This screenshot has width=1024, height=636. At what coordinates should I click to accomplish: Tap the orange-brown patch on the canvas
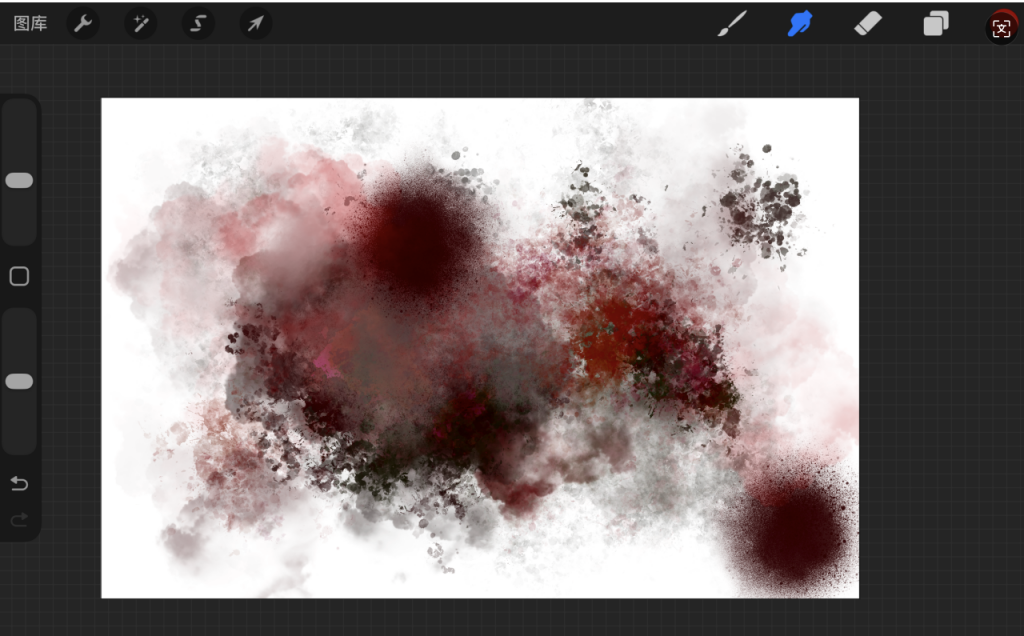point(610,345)
